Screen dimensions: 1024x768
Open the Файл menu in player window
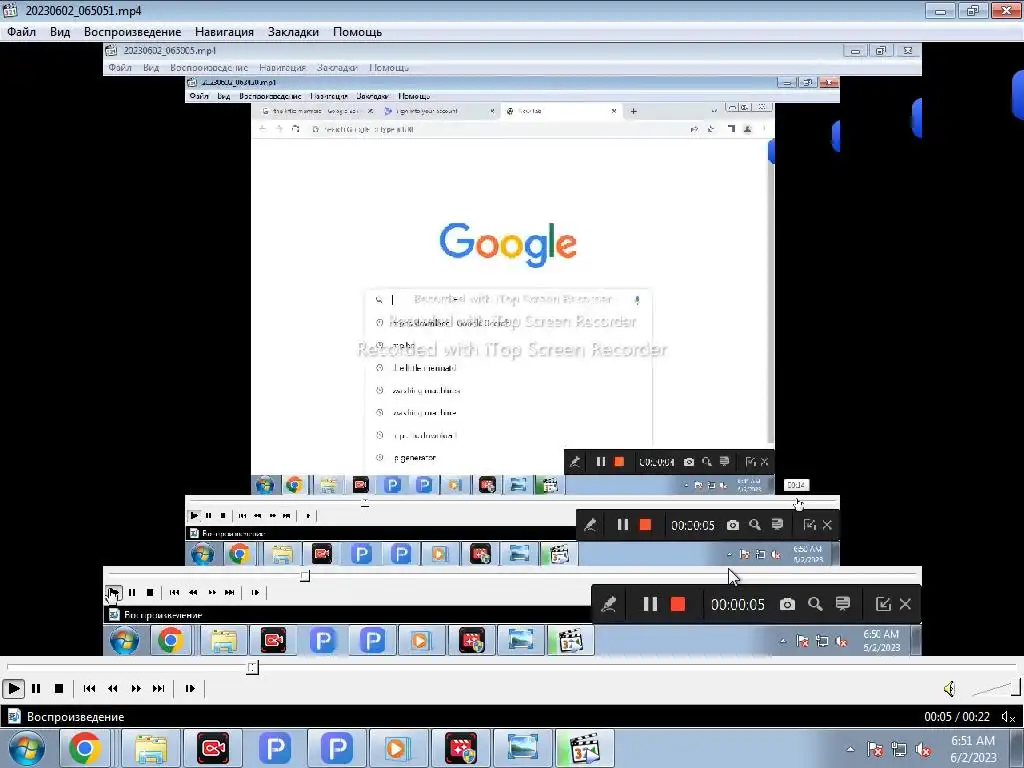pos(22,32)
